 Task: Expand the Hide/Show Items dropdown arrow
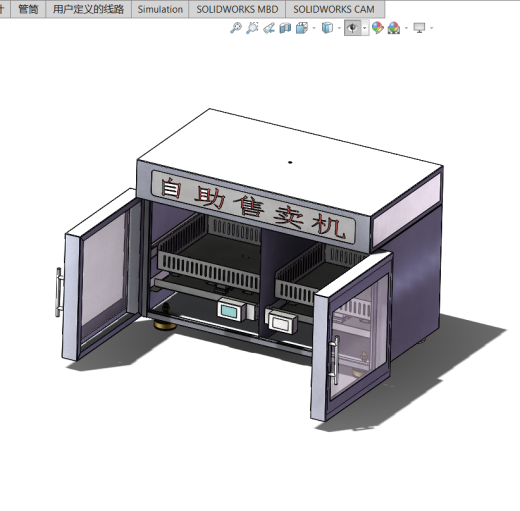point(365,28)
